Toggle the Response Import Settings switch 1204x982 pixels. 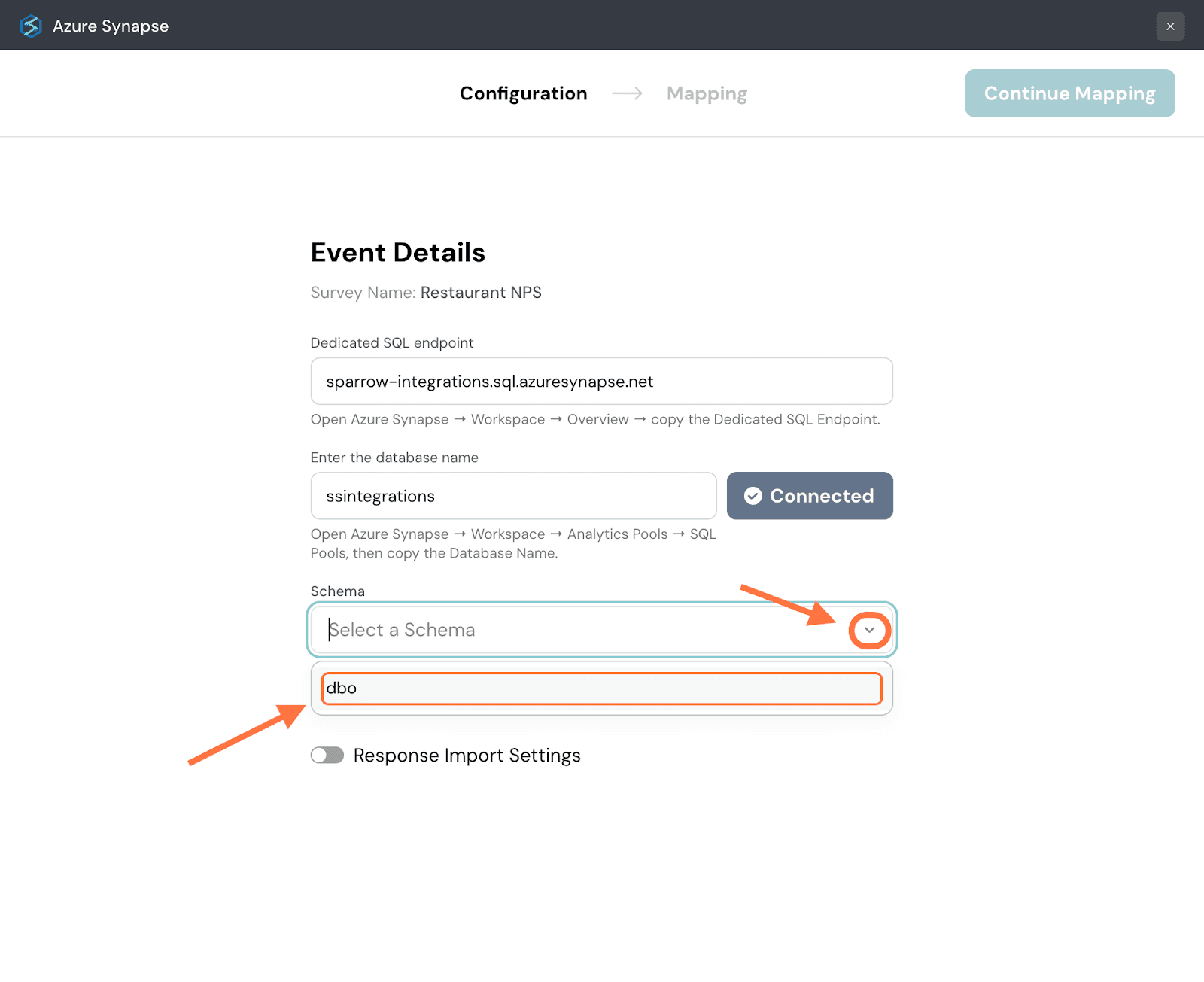click(327, 755)
